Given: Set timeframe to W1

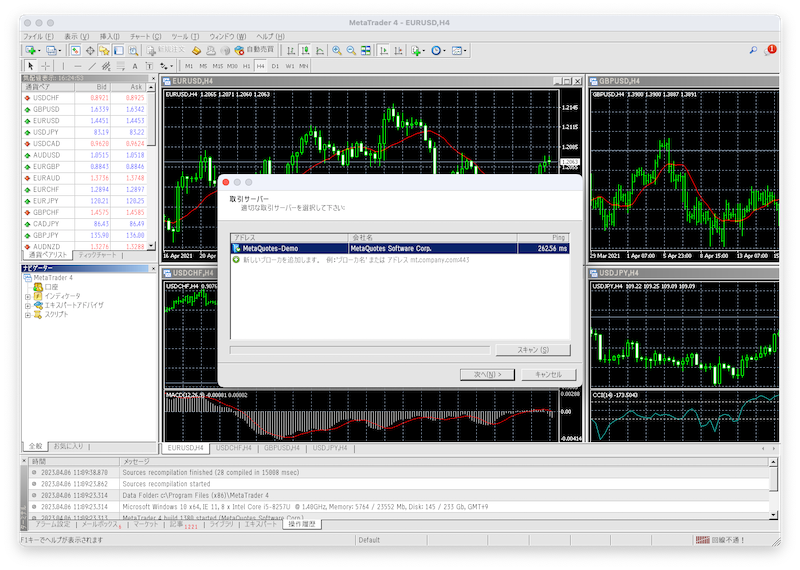Looking at the screenshot, I should (x=290, y=66).
